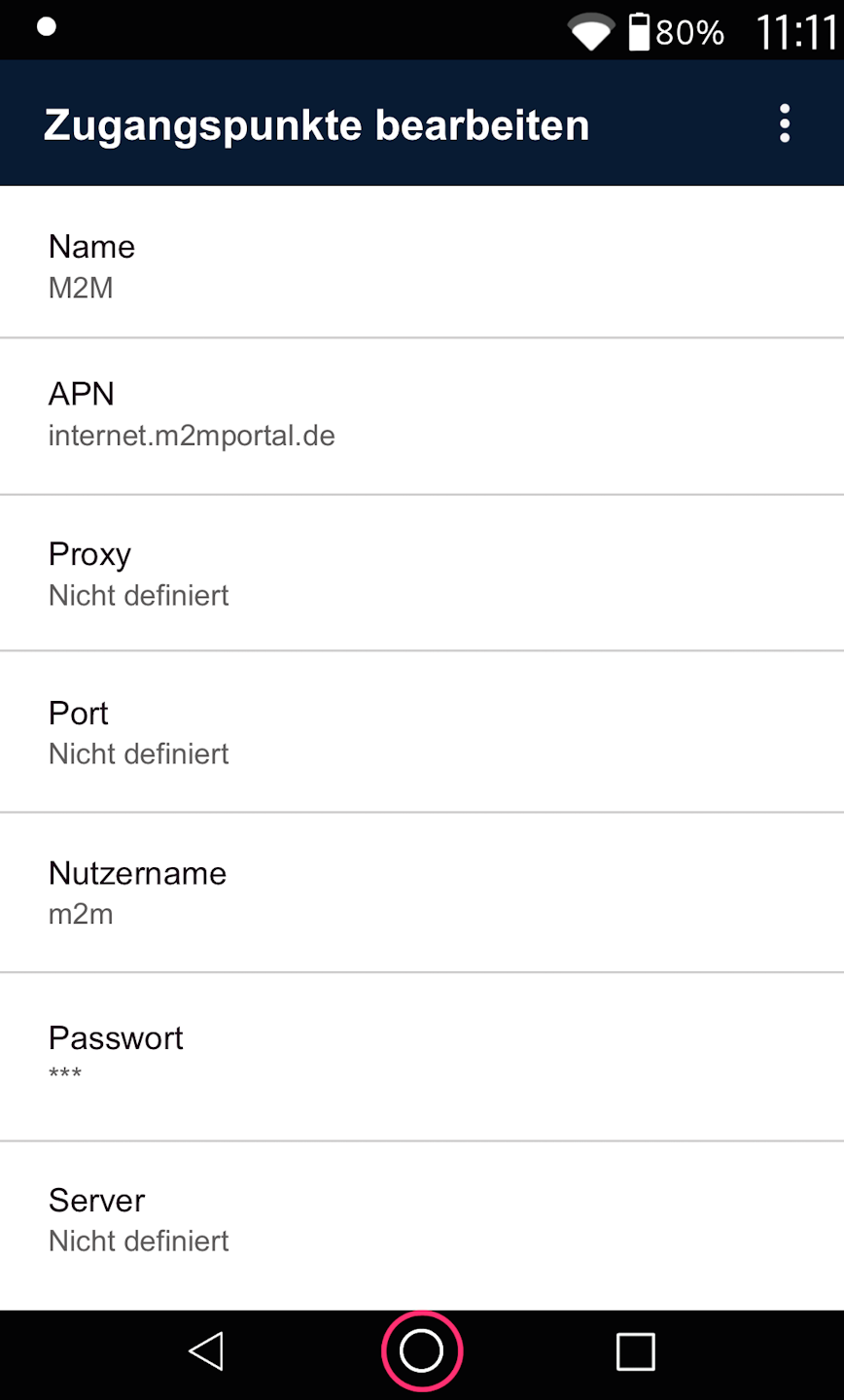
Task: Tap the battery status icon
Action: pyautogui.click(x=639, y=32)
